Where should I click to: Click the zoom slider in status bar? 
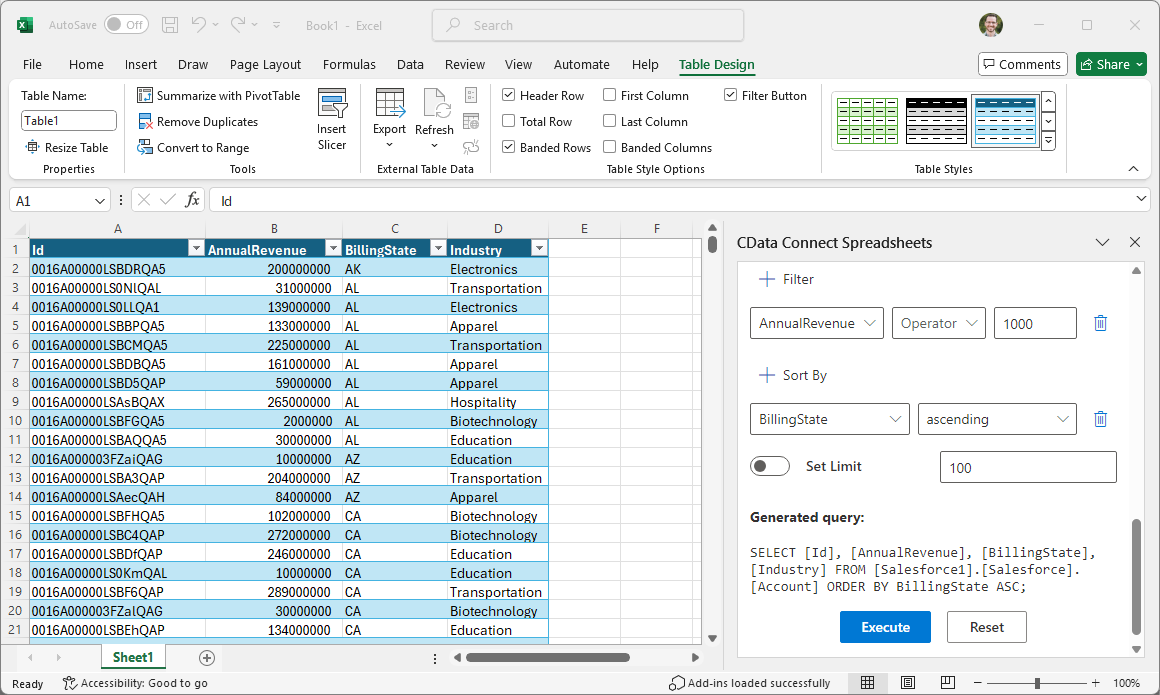point(1037,683)
